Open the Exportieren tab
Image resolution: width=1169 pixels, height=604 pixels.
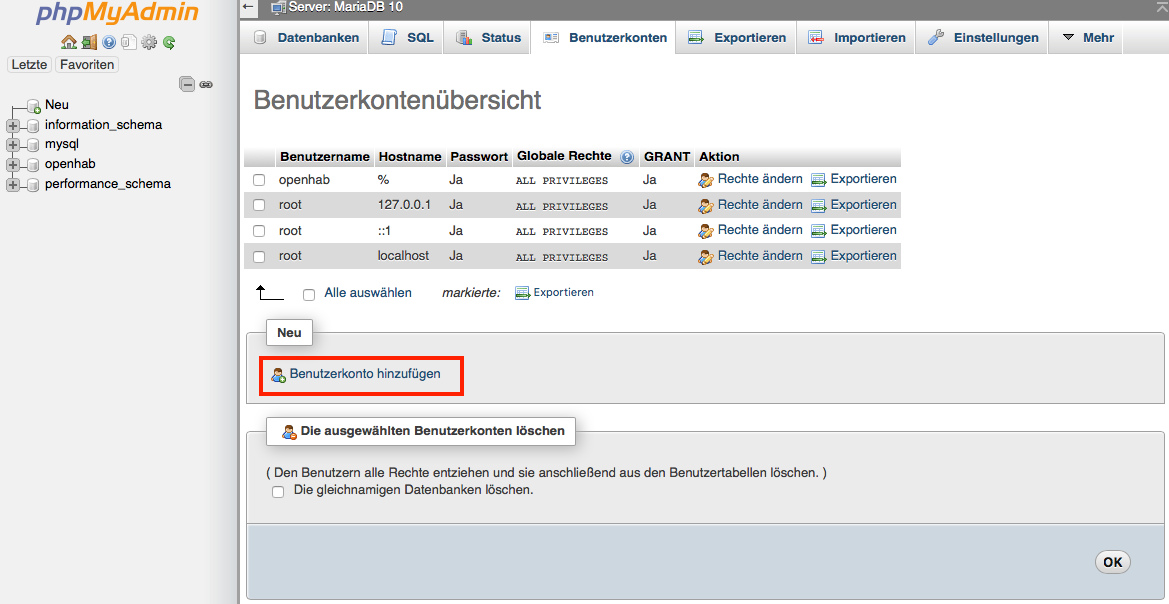point(737,38)
